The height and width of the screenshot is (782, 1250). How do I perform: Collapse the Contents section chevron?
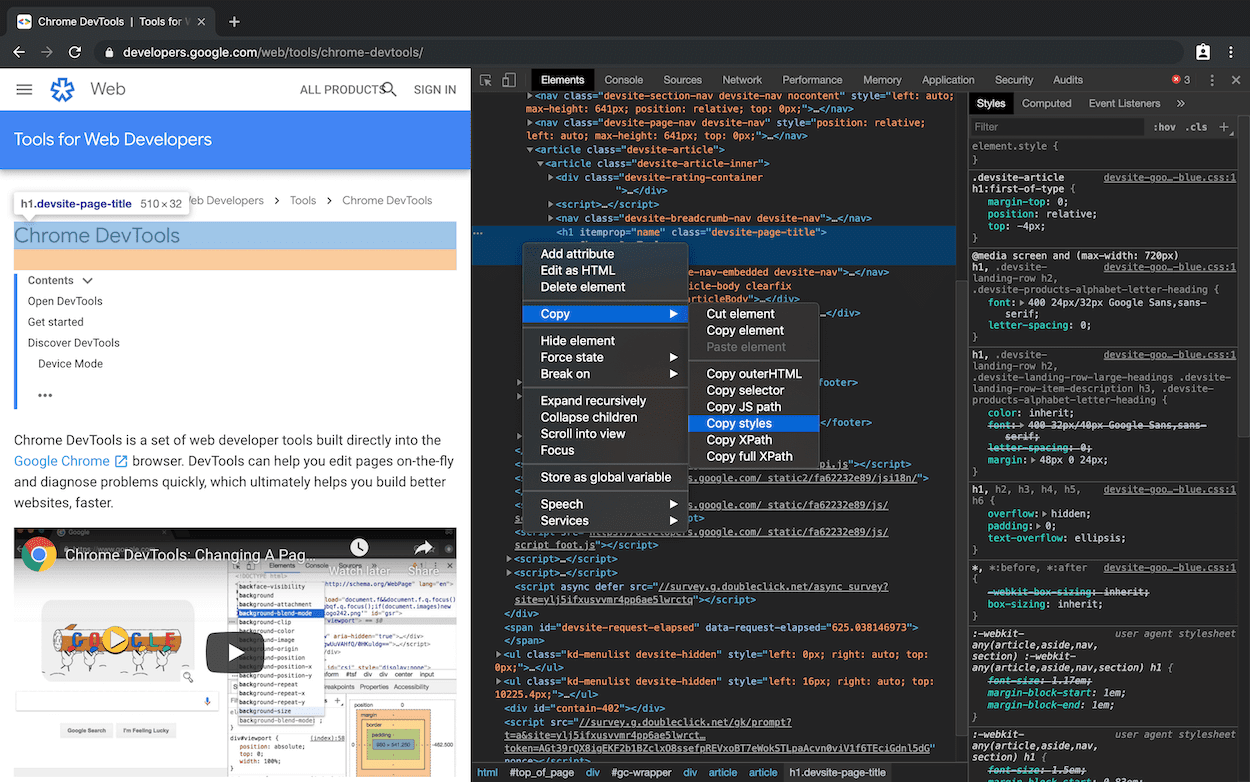(88, 280)
